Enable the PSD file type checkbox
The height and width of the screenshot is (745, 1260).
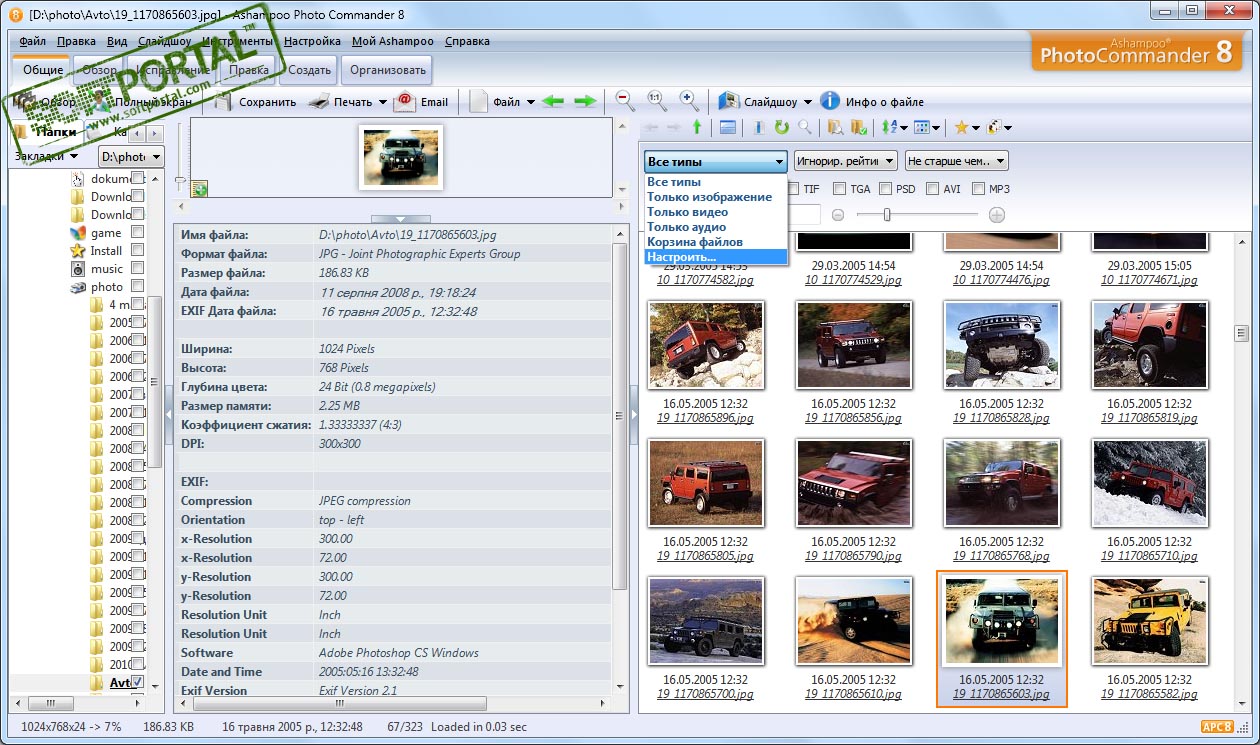pos(885,189)
